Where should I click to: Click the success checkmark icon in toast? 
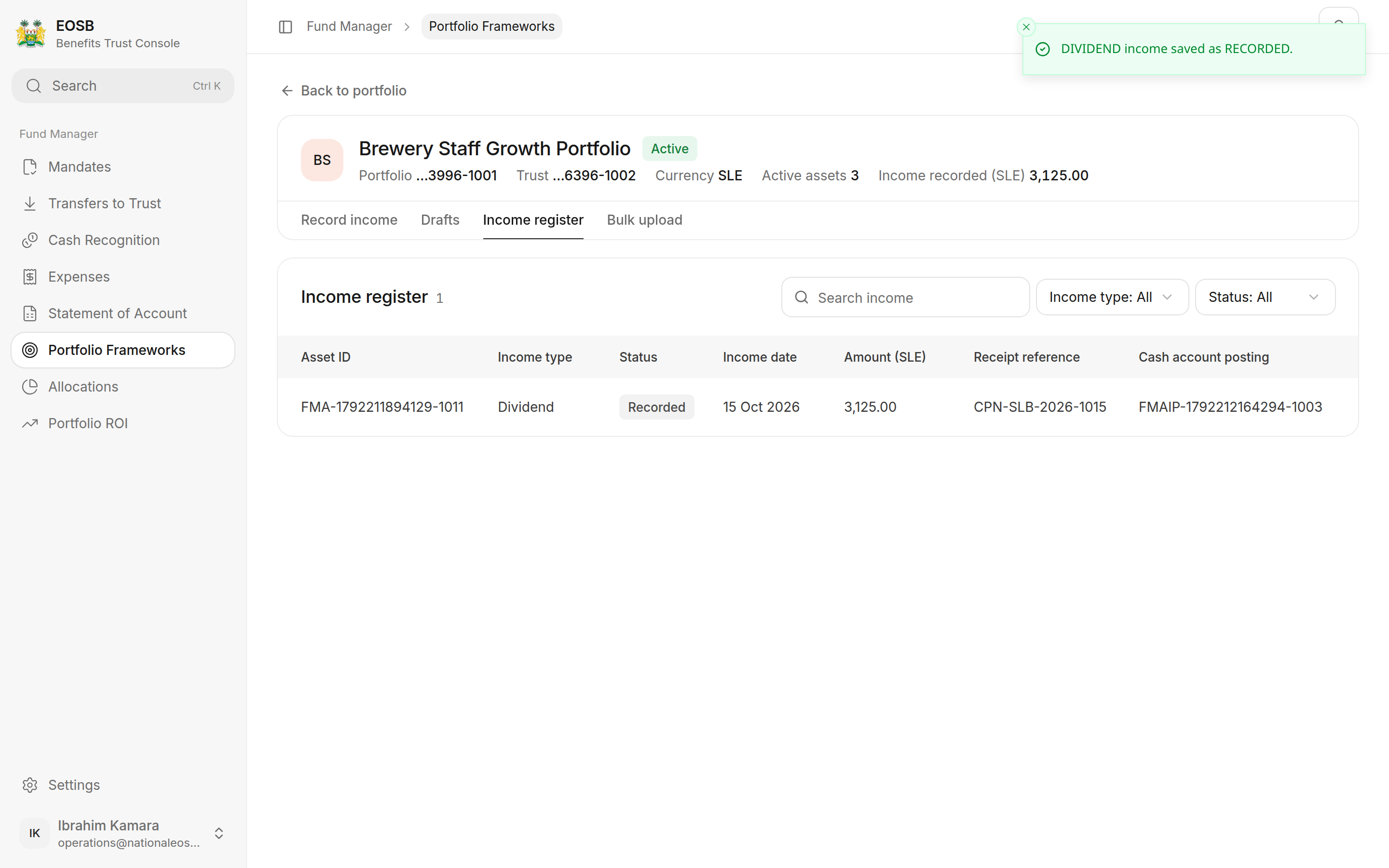pyautogui.click(x=1042, y=49)
